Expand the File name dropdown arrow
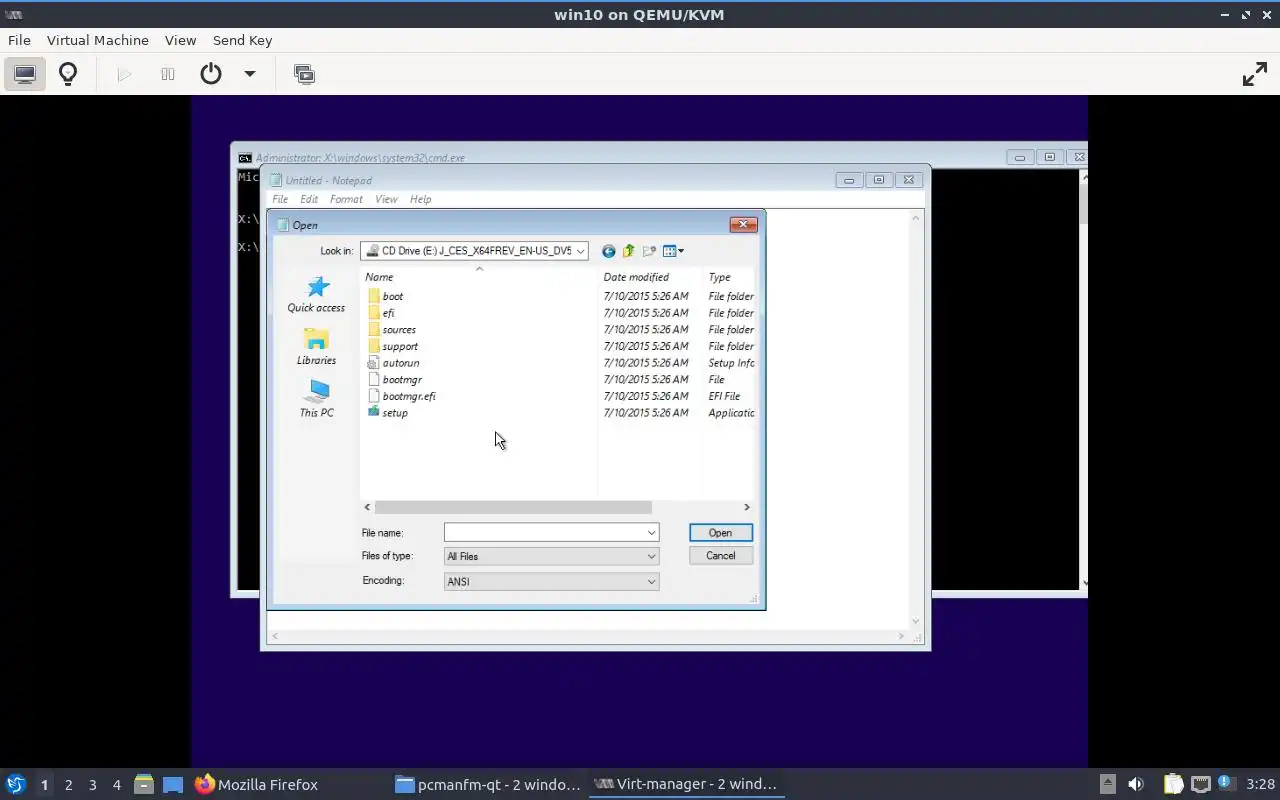 point(652,532)
